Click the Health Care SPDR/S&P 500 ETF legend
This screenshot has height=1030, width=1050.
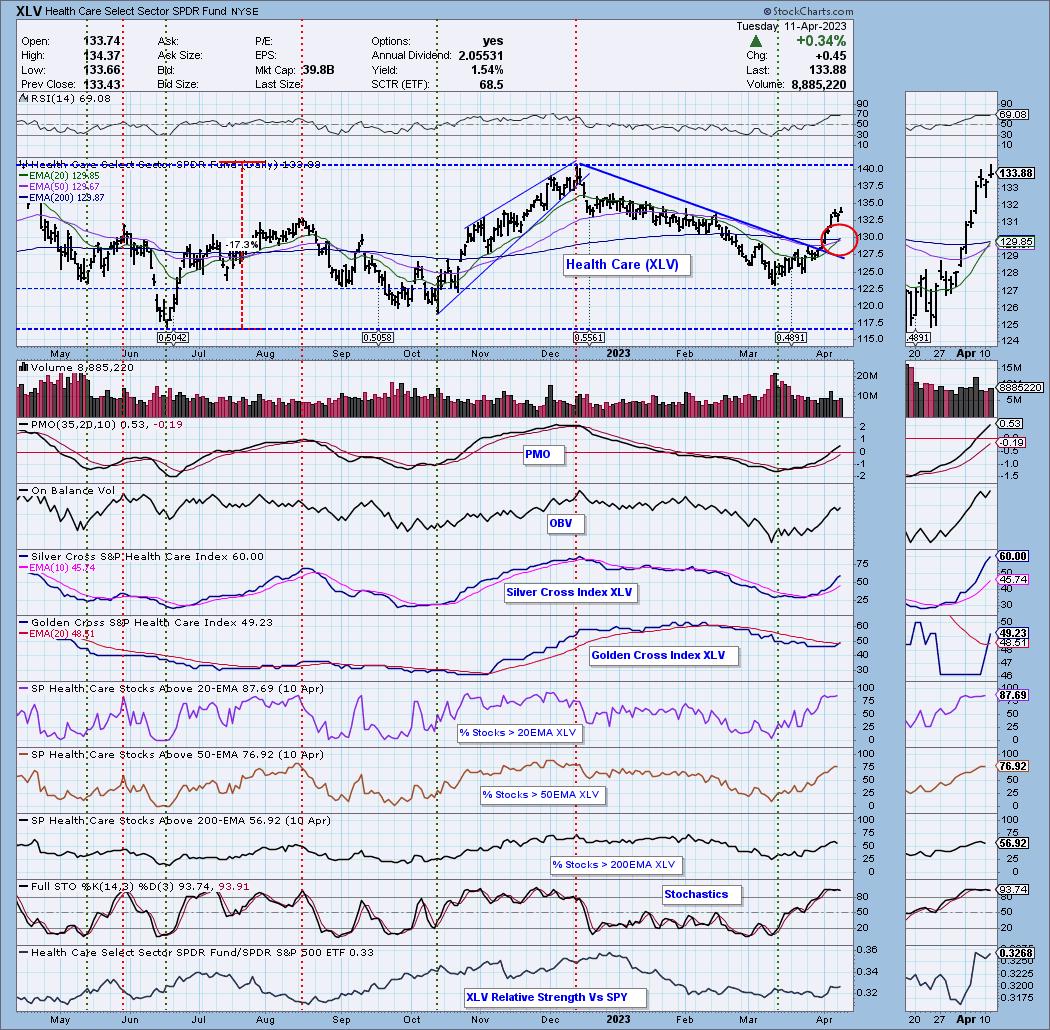196,952
